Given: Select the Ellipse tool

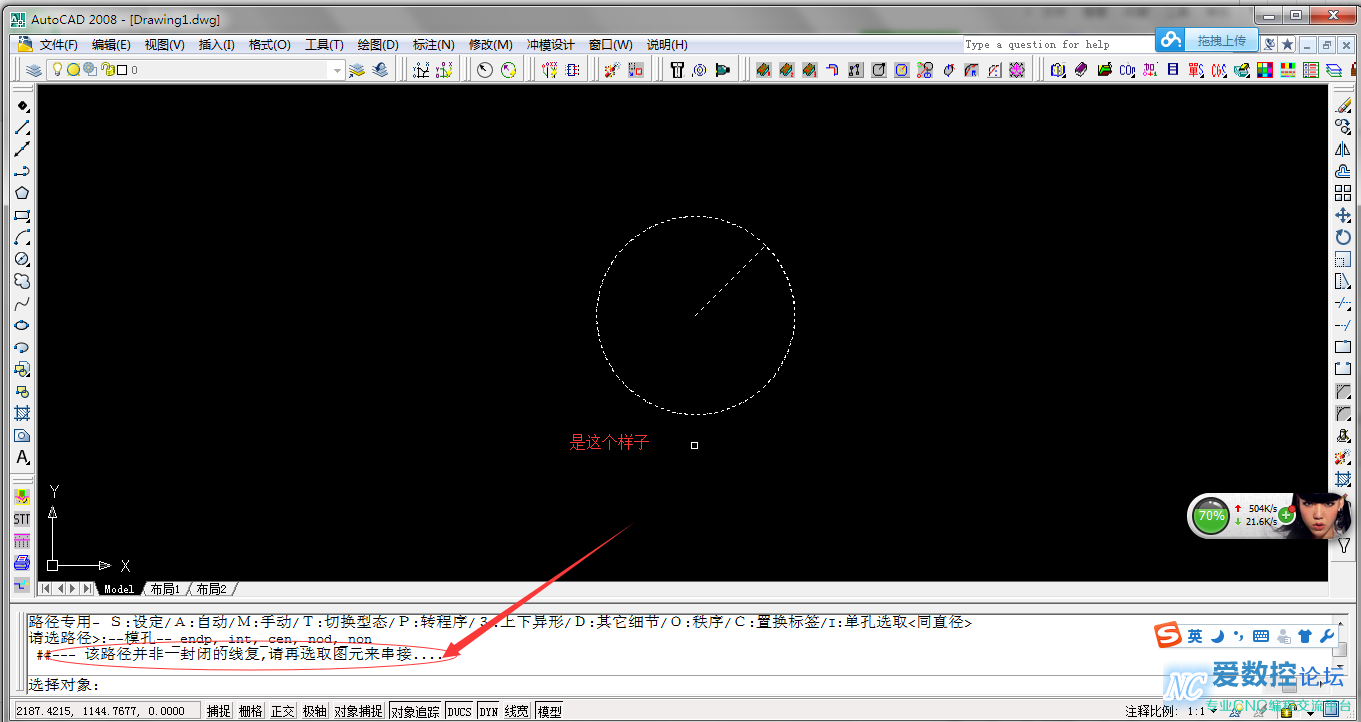Looking at the screenshot, I should [22, 325].
